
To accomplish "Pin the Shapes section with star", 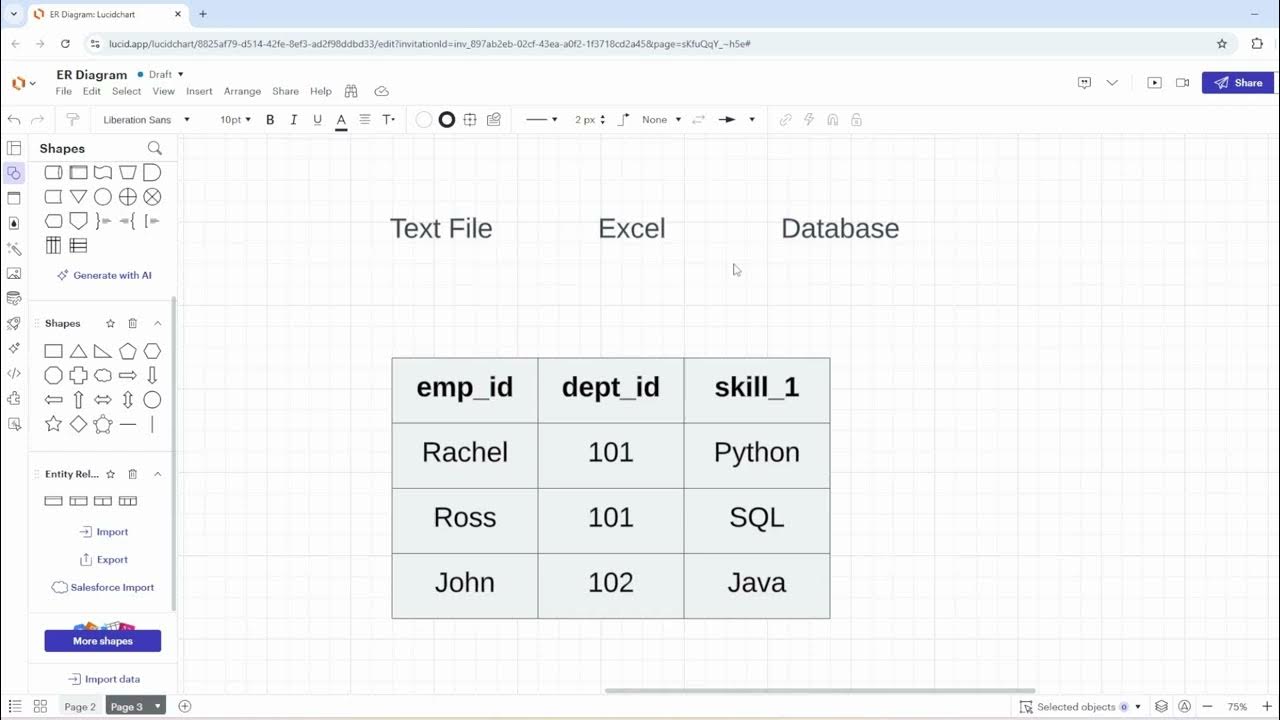I will pos(111,323).
